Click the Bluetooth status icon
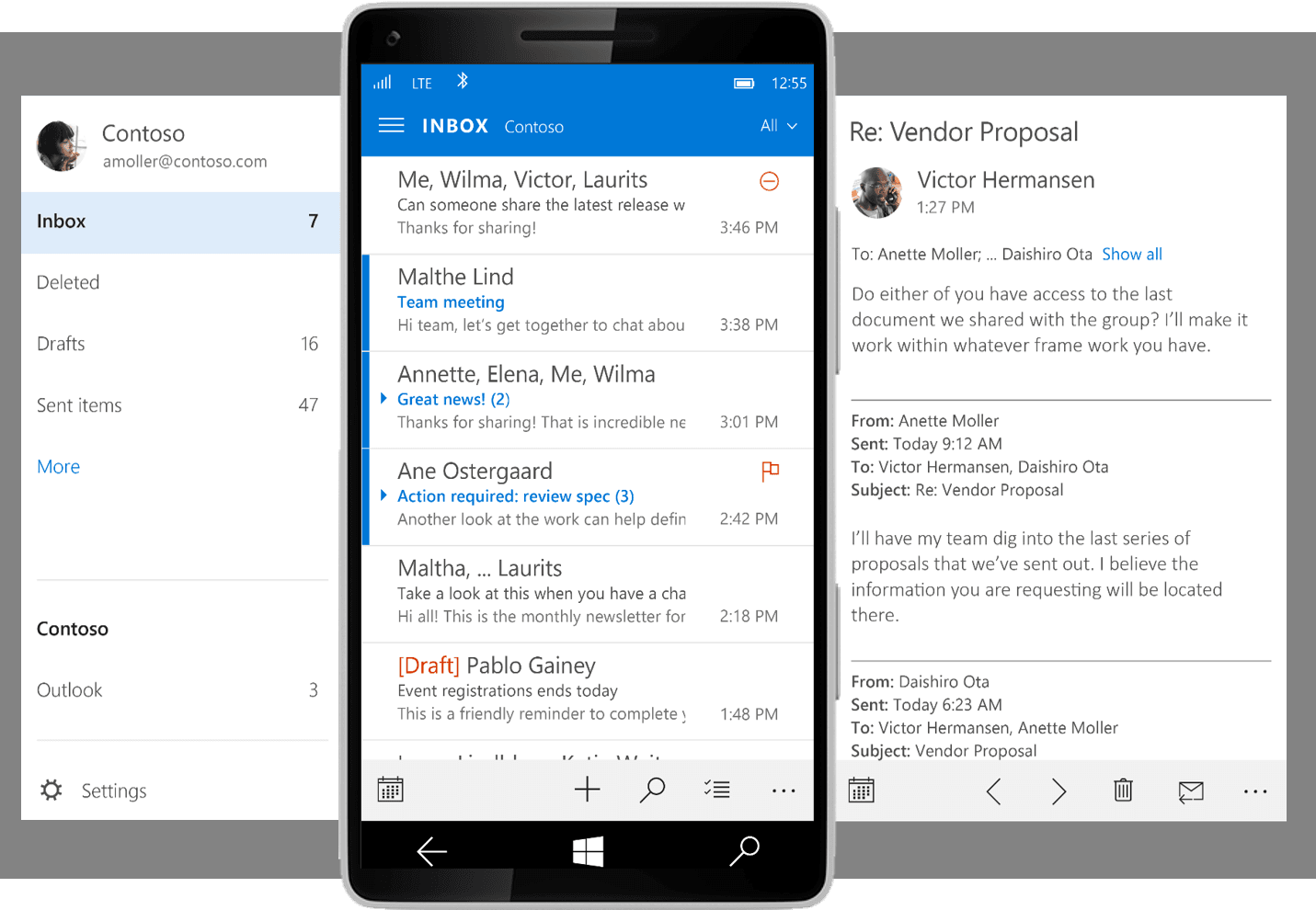The height and width of the screenshot is (910, 1316). pos(463,81)
